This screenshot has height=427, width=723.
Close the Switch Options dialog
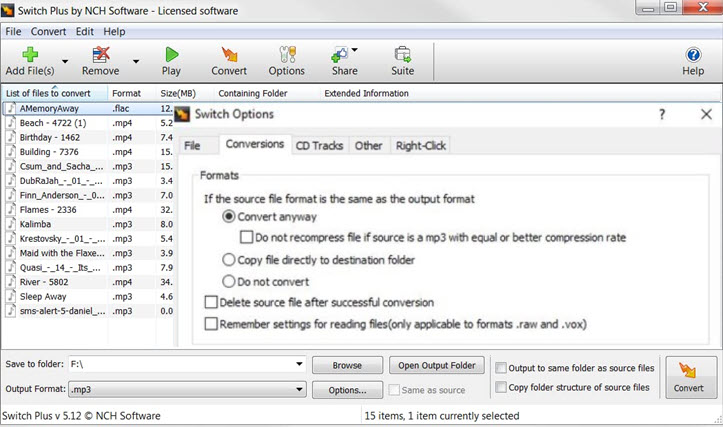tap(706, 114)
